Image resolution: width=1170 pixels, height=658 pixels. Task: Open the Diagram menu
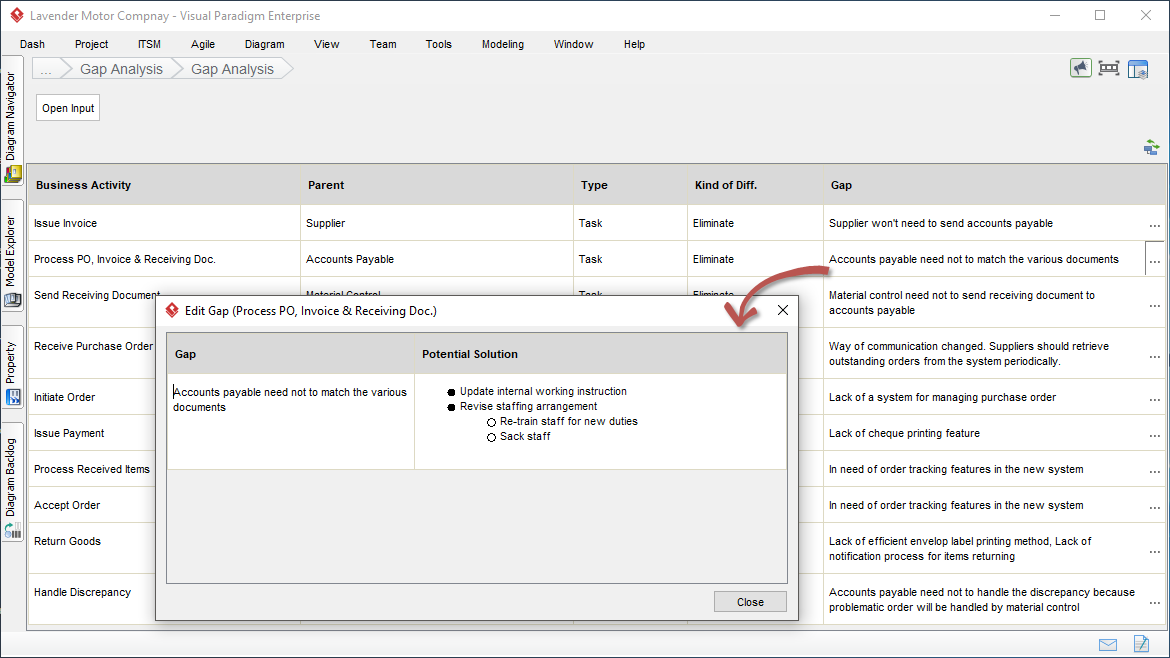coord(264,44)
